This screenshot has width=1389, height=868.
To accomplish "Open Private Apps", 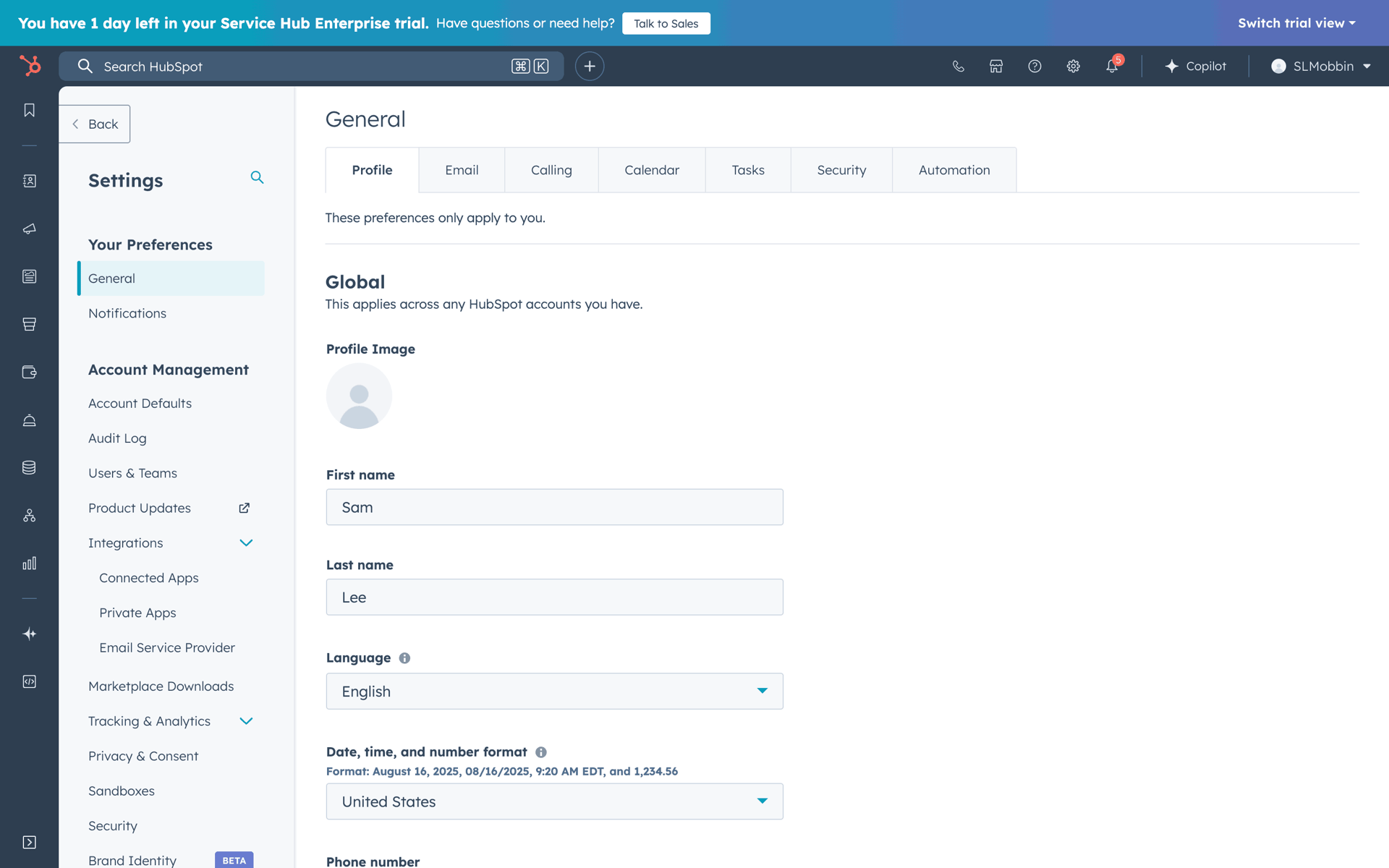I will (x=137, y=613).
